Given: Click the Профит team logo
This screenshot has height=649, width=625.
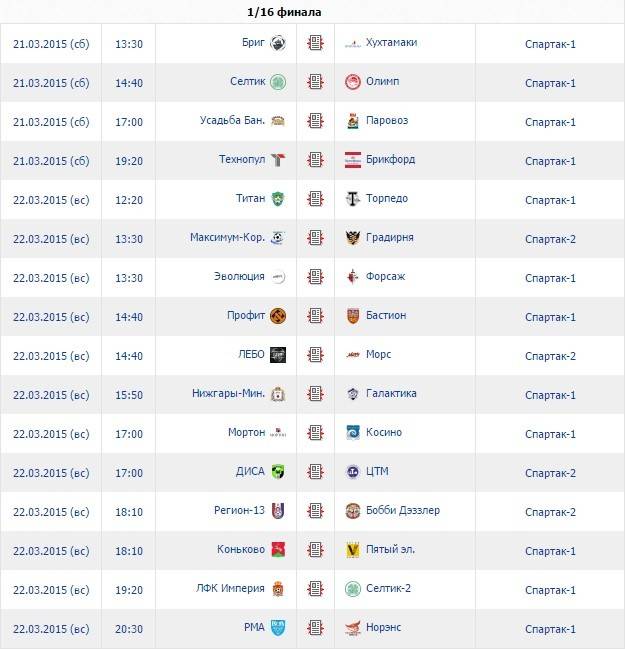Looking at the screenshot, I should [x=278, y=316].
